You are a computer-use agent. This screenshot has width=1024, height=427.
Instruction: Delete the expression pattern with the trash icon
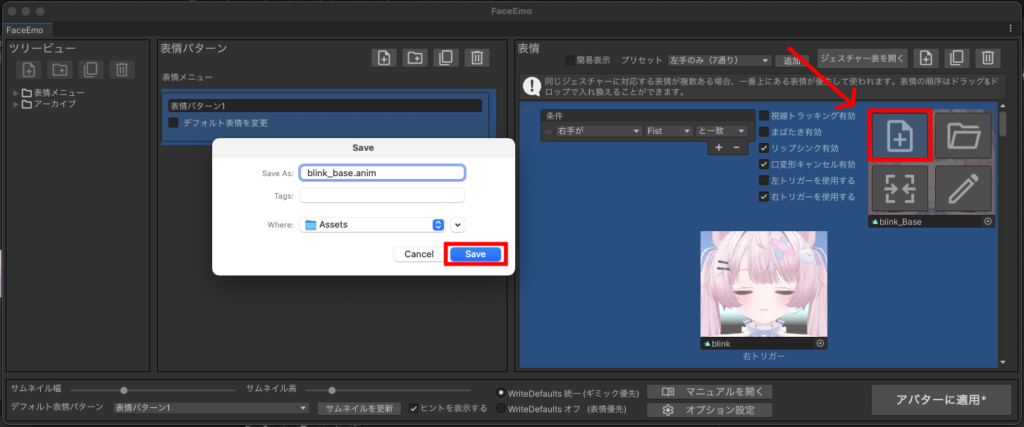tap(478, 58)
